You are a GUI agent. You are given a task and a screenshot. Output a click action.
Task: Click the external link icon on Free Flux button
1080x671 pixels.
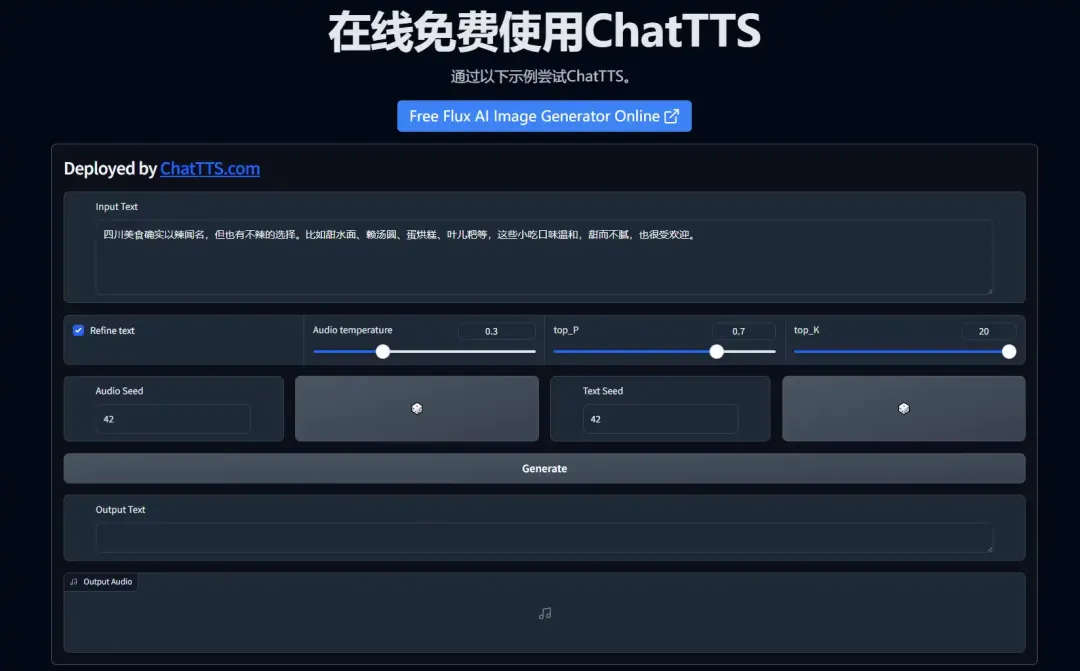pyautogui.click(x=672, y=116)
